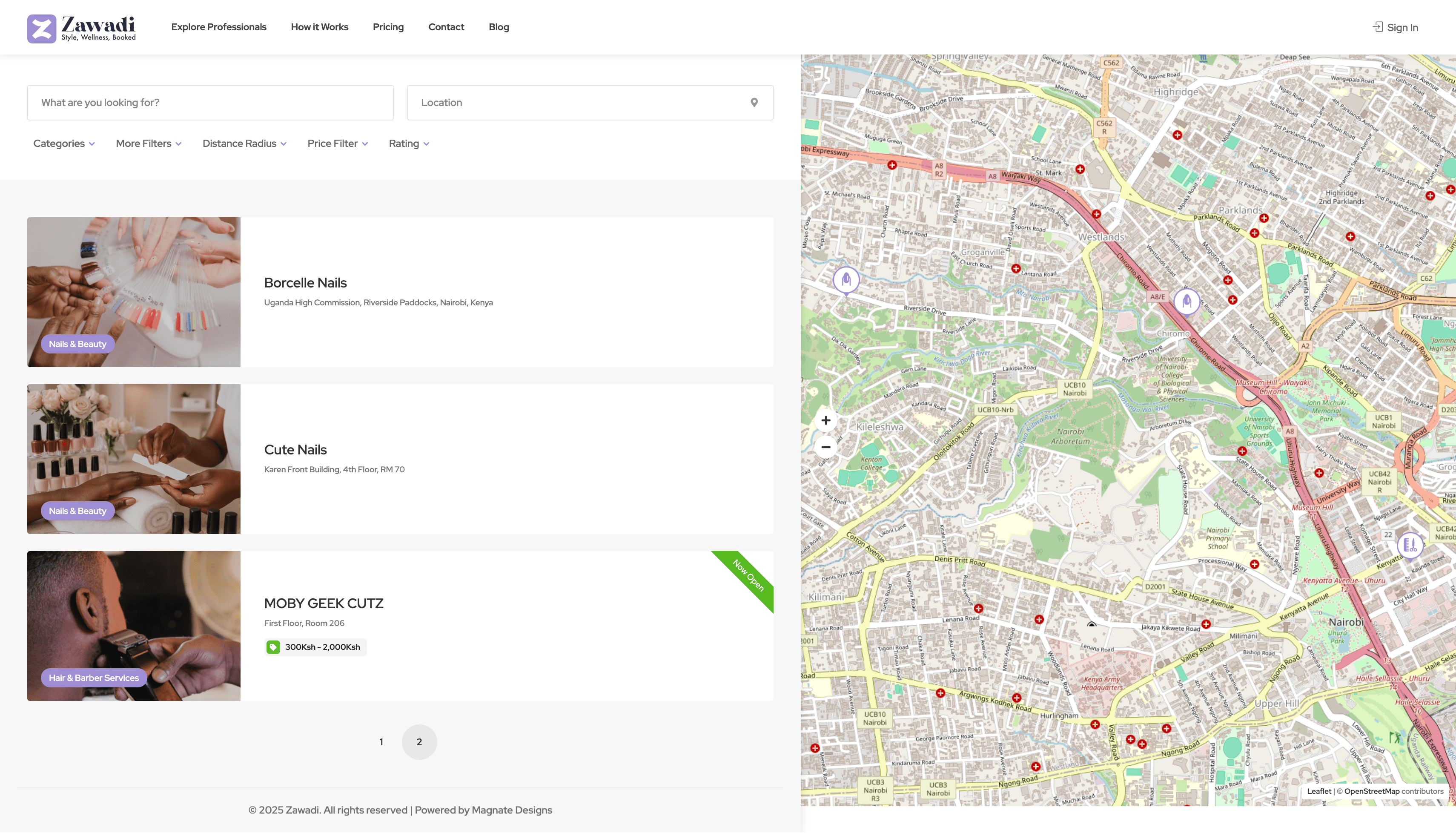The height and width of the screenshot is (833, 1456).
Task: Expand the Distance Radius filter
Action: tap(244, 144)
